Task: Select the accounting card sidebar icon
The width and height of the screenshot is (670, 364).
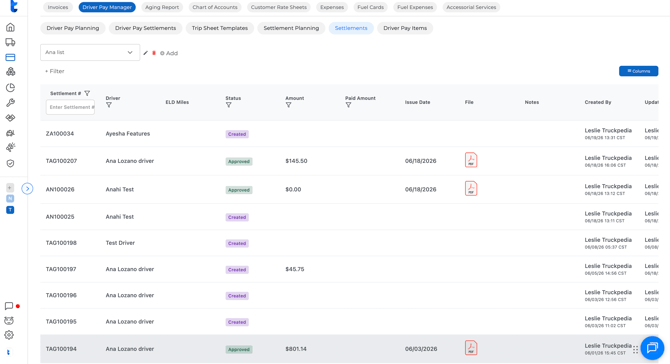Action: 10,57
